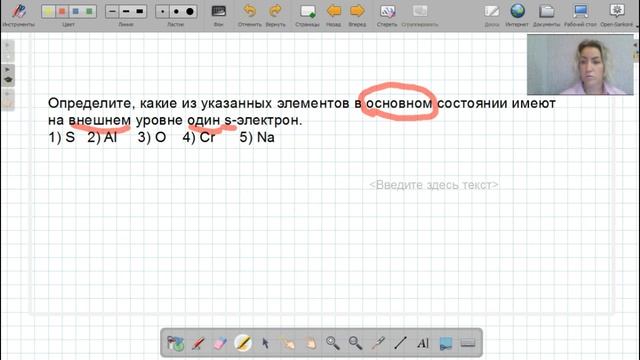Select the Zoom Out magnifier
Image resolution: width=640 pixels, height=360 pixels.
355,343
